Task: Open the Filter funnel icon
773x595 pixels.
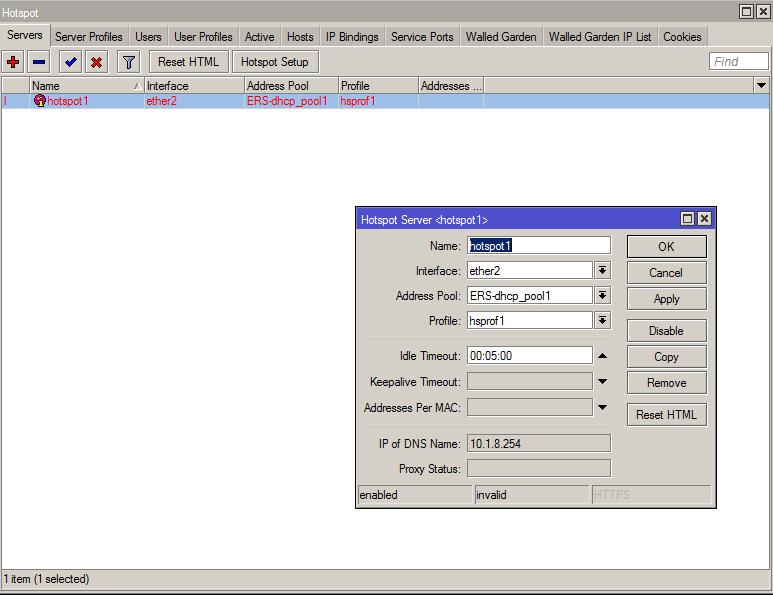Action: [x=129, y=62]
